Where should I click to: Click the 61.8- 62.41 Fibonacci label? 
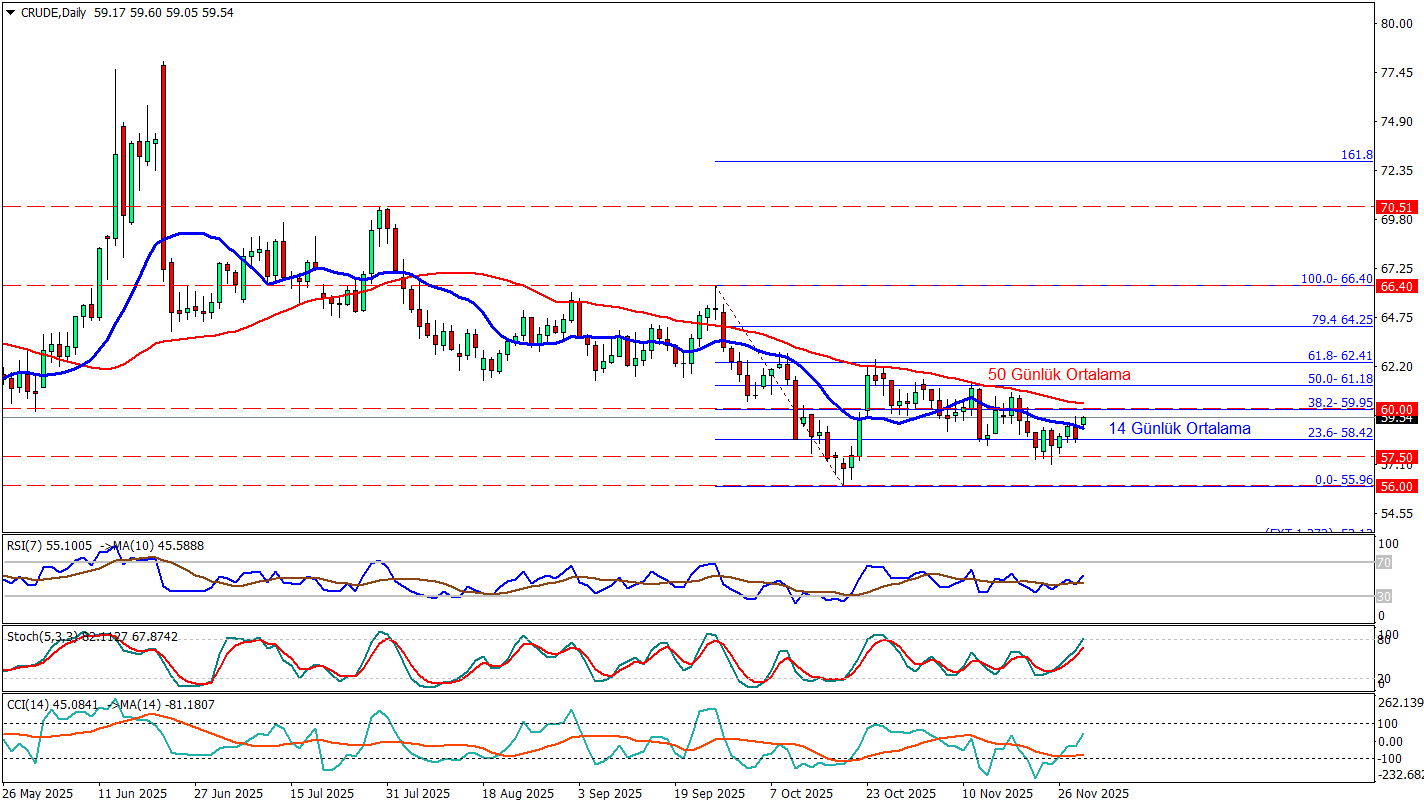pyautogui.click(x=1338, y=356)
